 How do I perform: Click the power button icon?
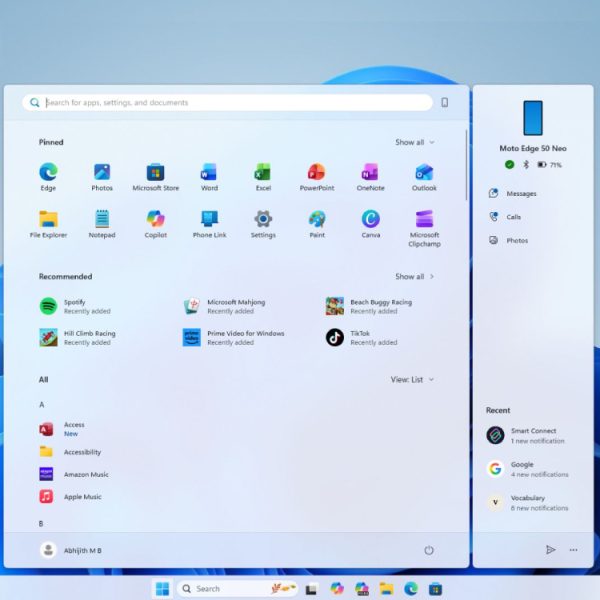point(429,550)
